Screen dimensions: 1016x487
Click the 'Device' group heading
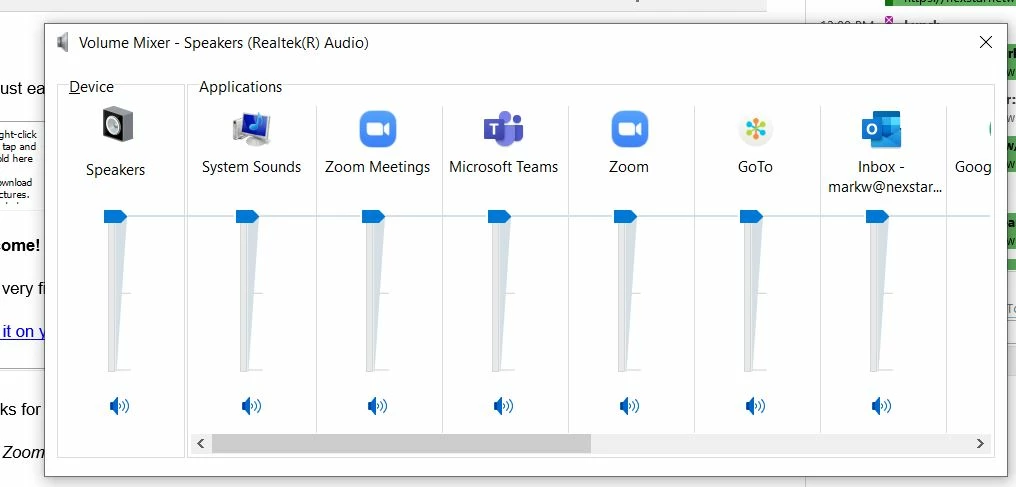click(91, 87)
